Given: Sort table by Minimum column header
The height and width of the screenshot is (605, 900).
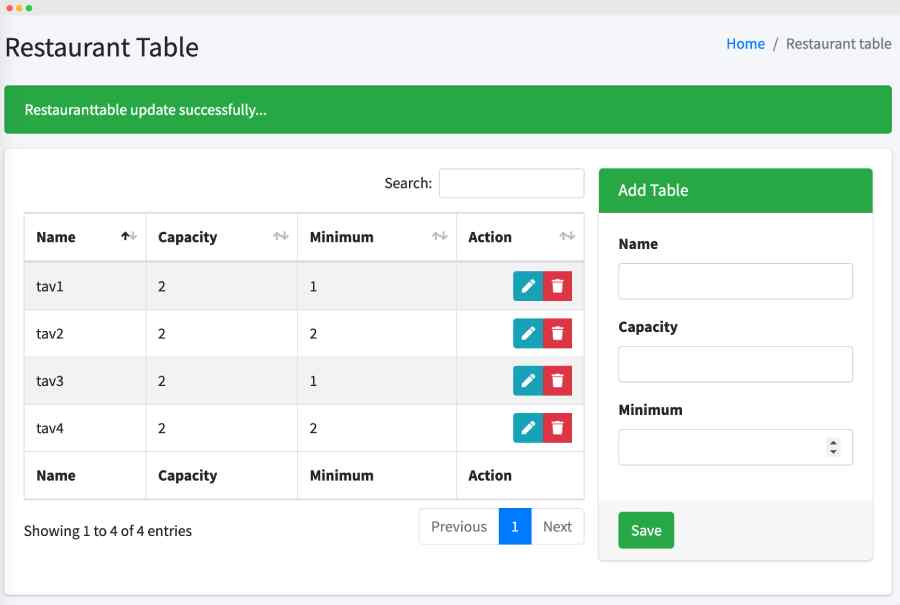Looking at the screenshot, I should pyautogui.click(x=377, y=237).
